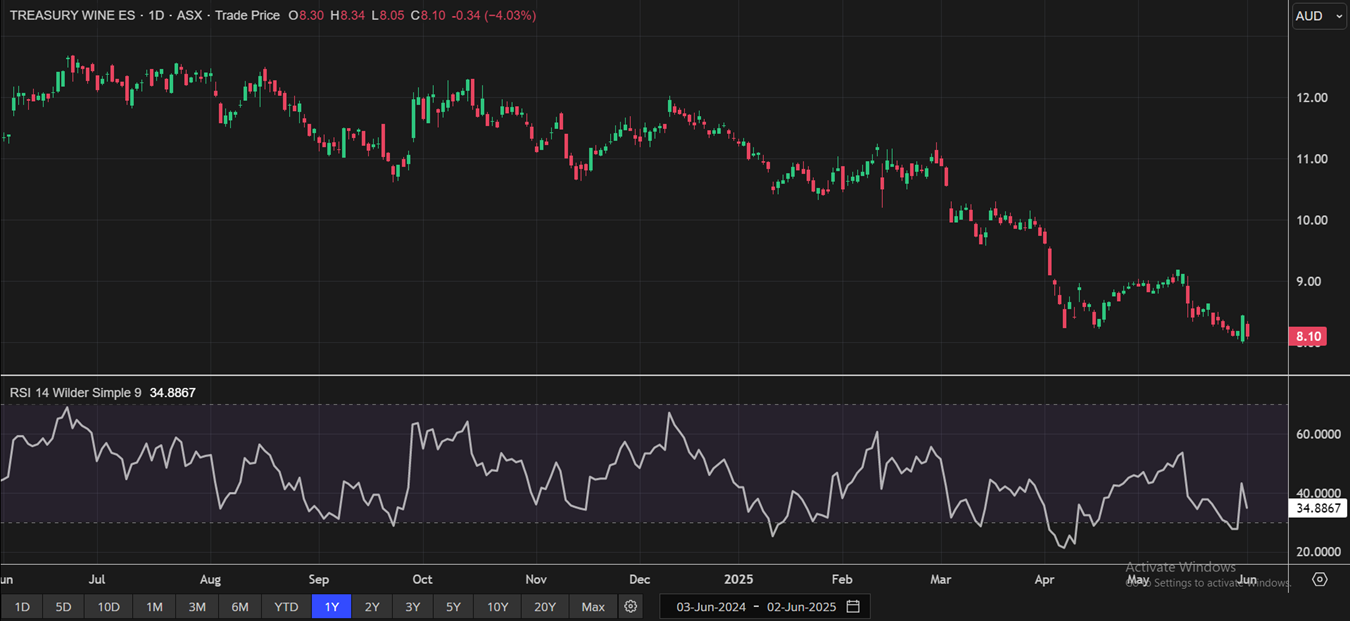
Task: Select the YTD range option
Action: tap(286, 607)
